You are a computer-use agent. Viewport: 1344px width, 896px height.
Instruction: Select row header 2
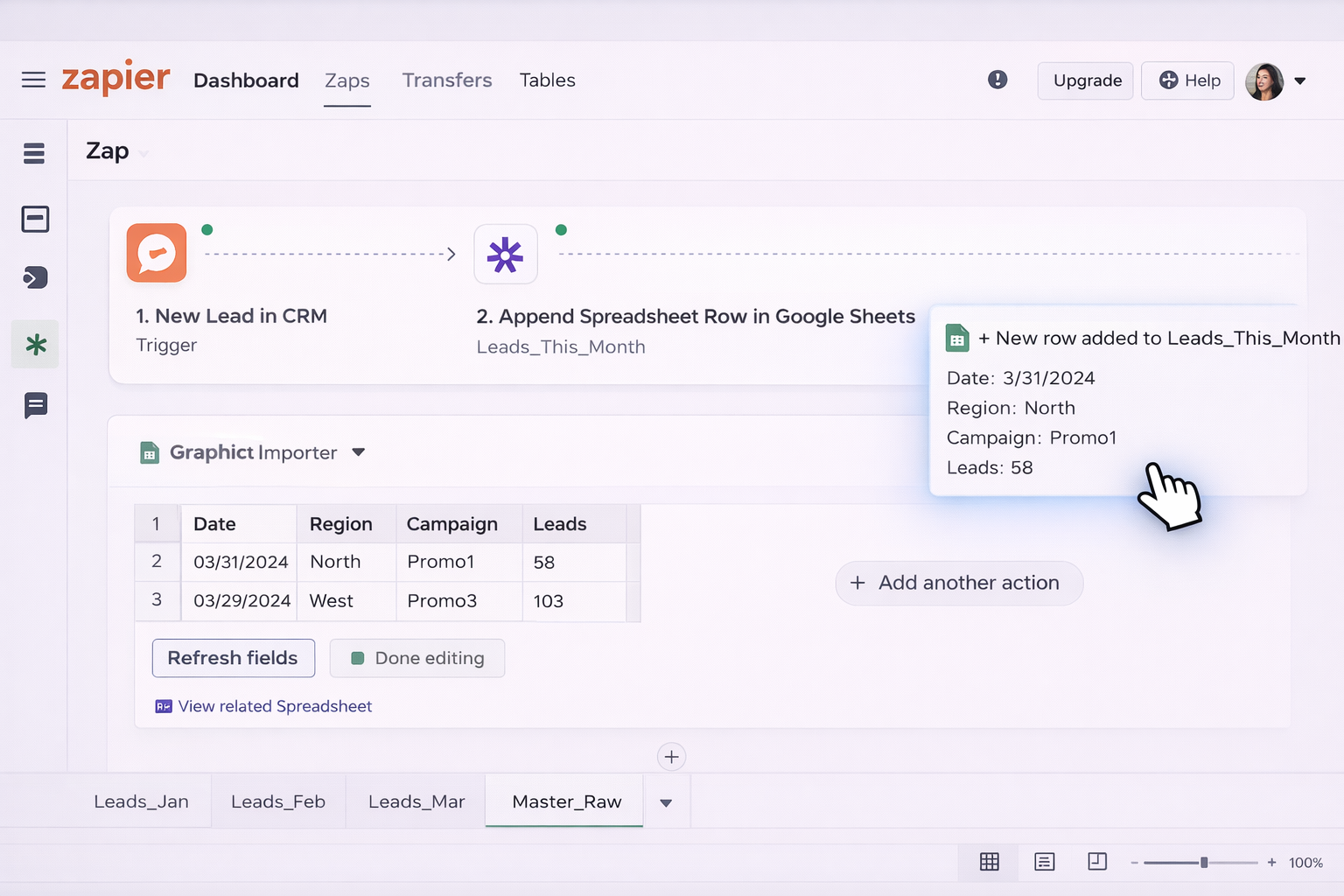(x=157, y=562)
